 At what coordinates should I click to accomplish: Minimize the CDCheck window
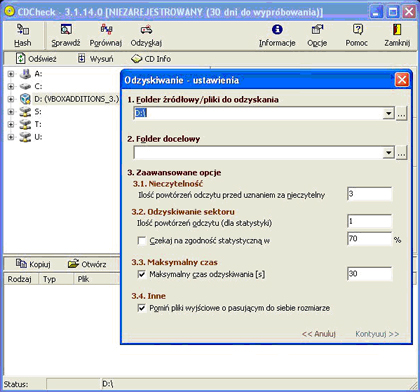tap(377, 12)
